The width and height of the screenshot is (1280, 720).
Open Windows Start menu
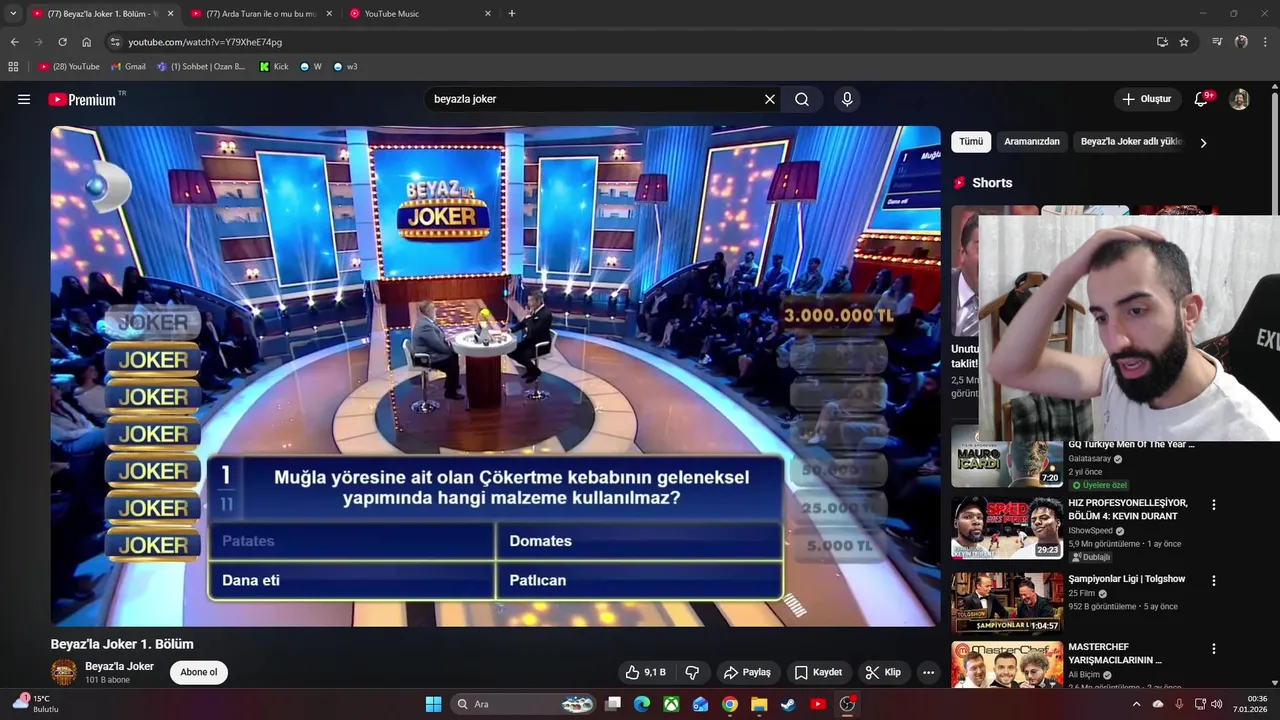433,704
